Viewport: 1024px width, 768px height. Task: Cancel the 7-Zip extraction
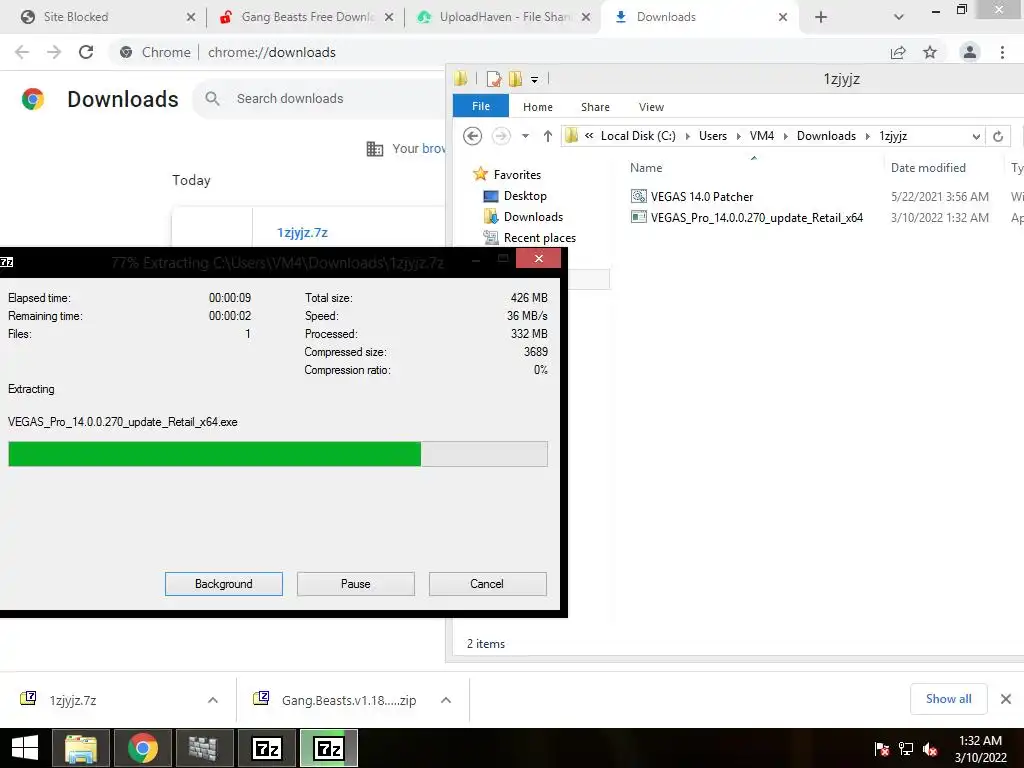(487, 584)
